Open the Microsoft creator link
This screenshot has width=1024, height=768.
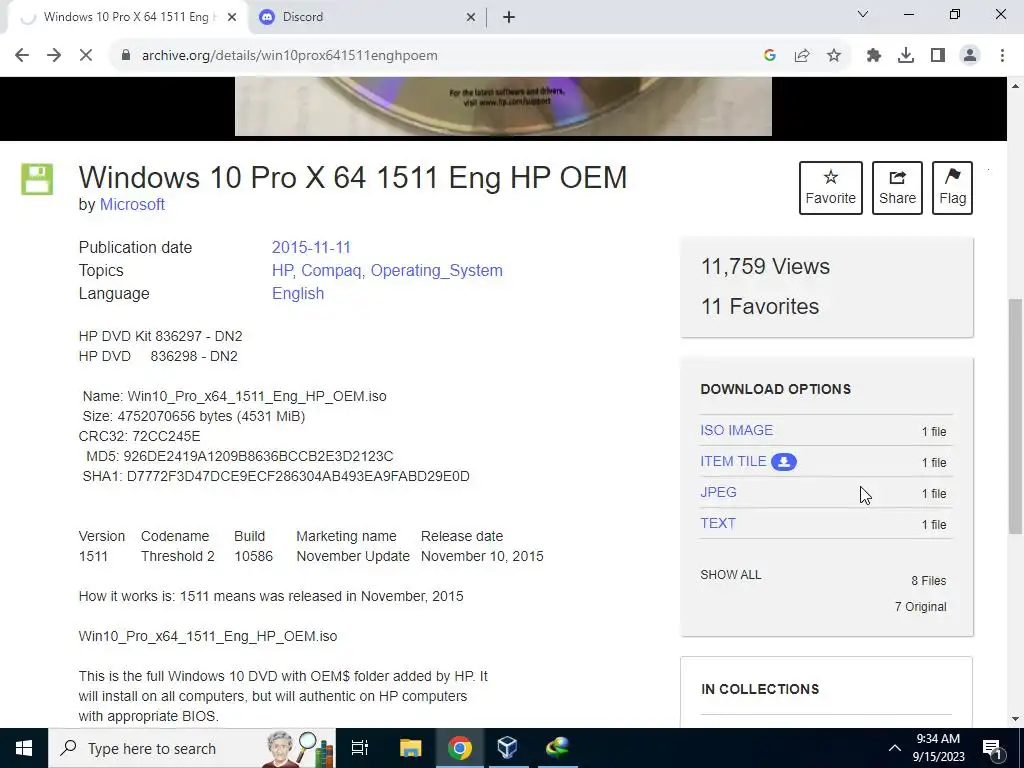click(132, 204)
